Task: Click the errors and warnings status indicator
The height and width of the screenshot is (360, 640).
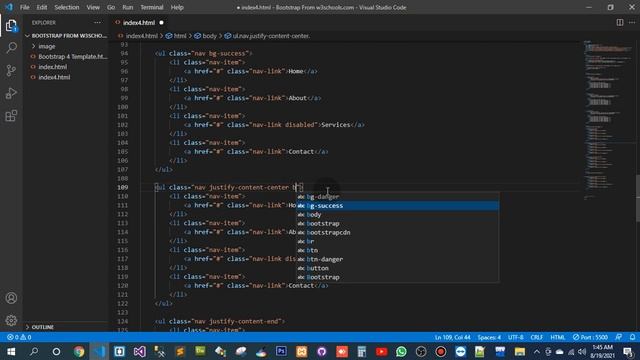Action: [x=19, y=337]
